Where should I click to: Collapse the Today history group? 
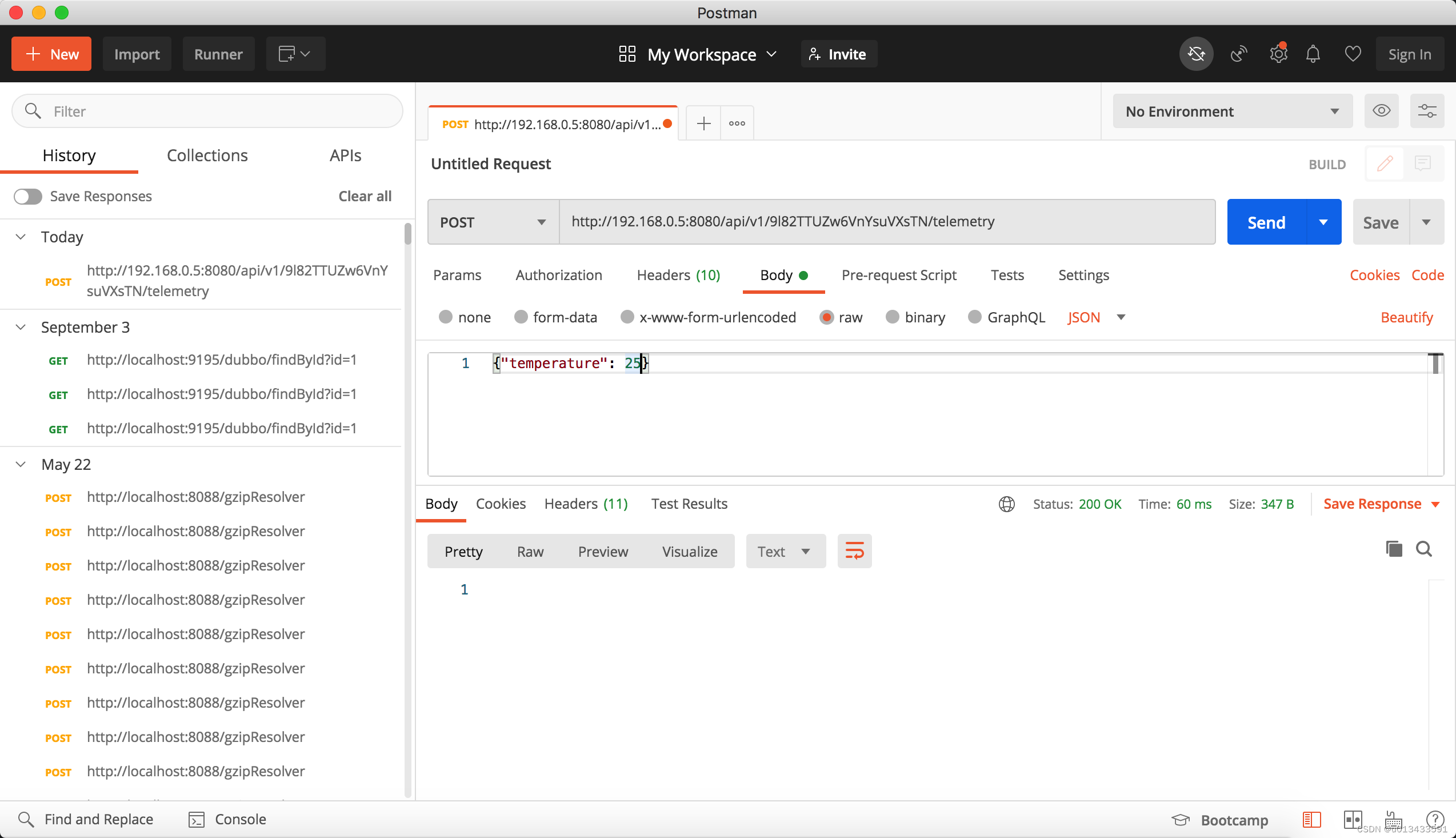click(x=21, y=237)
